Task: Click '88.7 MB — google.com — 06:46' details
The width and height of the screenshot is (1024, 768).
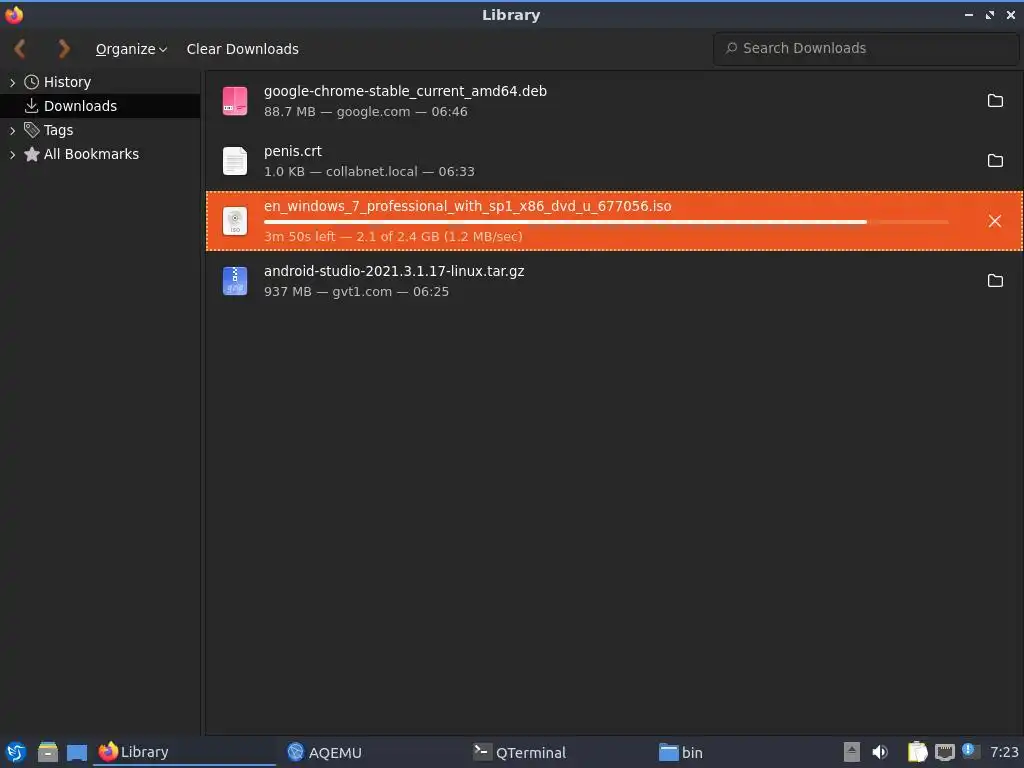Action: point(366,112)
